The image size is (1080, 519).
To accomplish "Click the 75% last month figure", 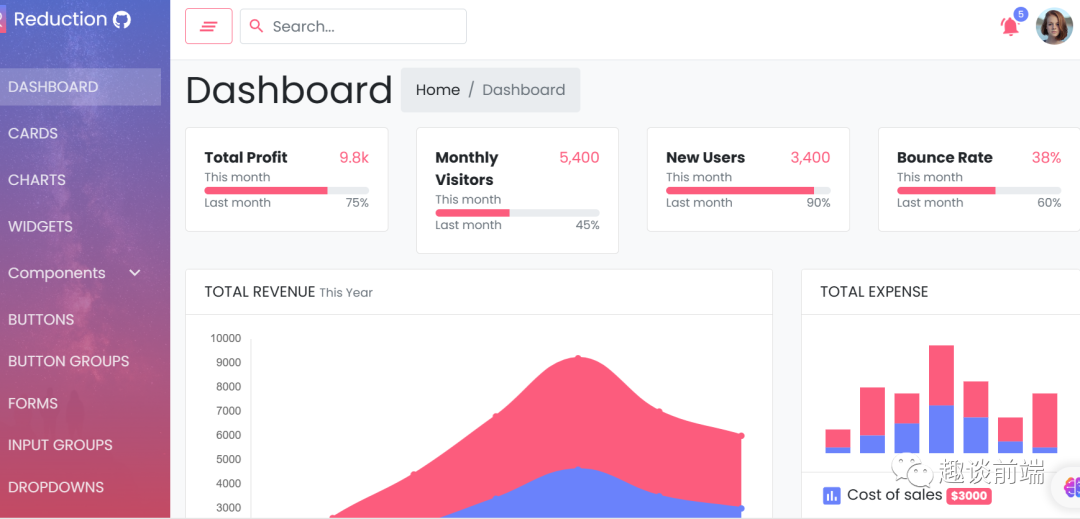I will [357, 203].
